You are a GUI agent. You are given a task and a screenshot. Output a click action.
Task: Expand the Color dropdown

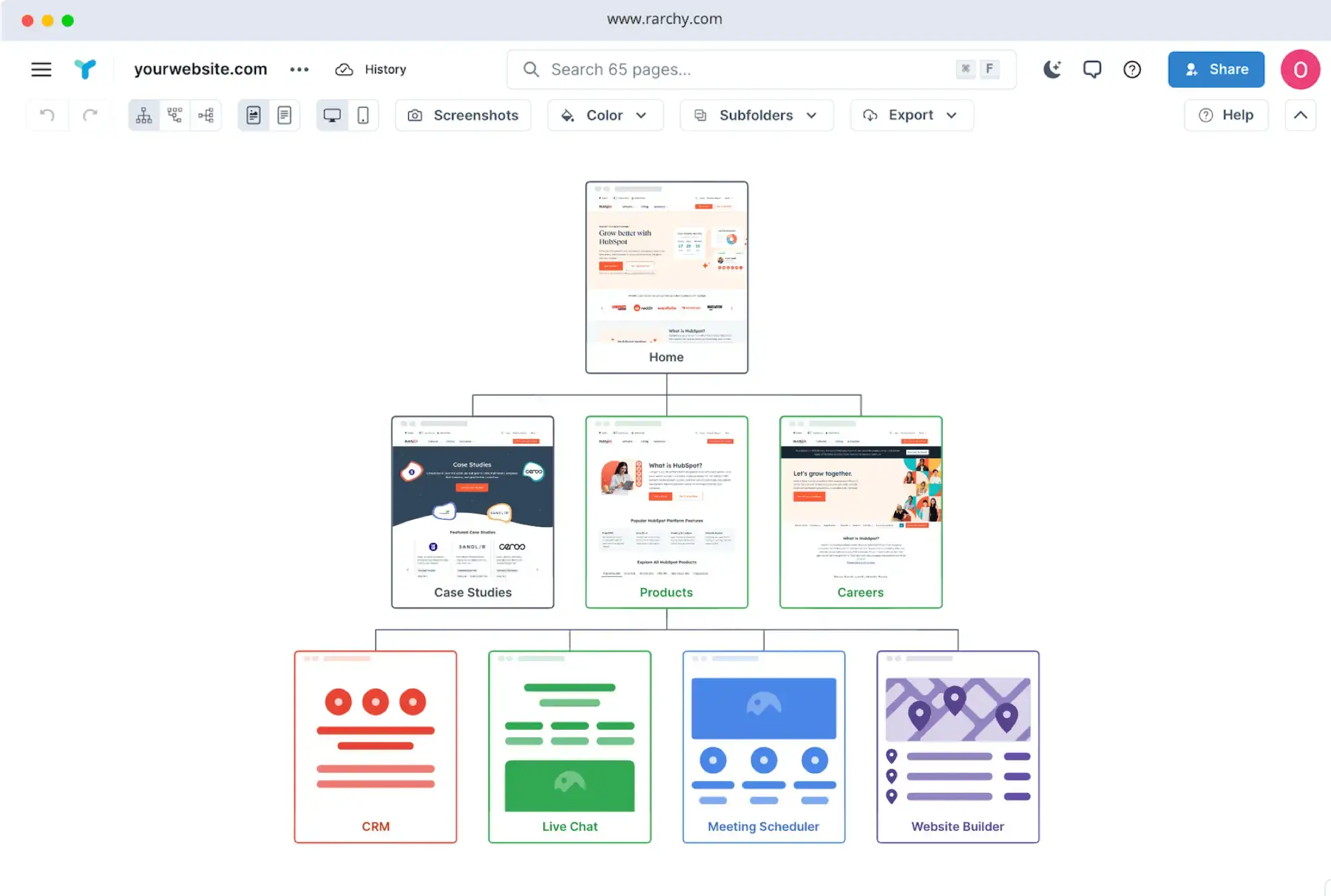(605, 115)
